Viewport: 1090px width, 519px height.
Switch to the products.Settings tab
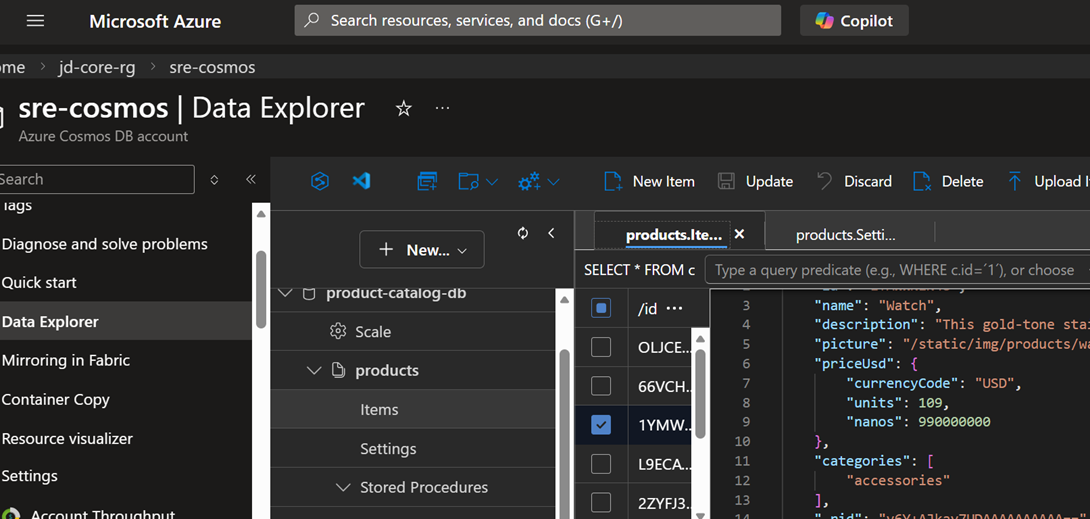tap(845, 236)
